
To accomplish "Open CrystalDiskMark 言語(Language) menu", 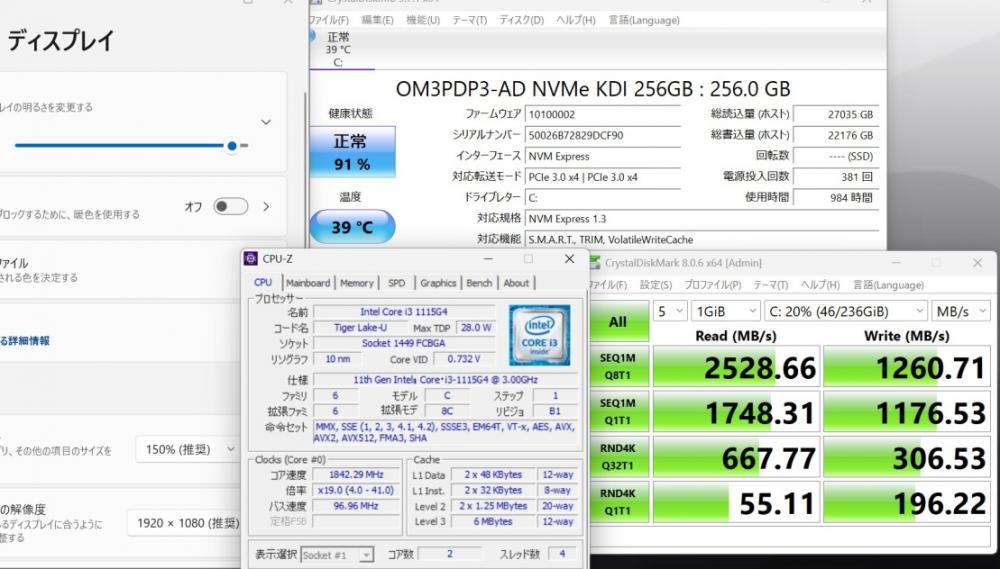I will pyautogui.click(x=888, y=284).
